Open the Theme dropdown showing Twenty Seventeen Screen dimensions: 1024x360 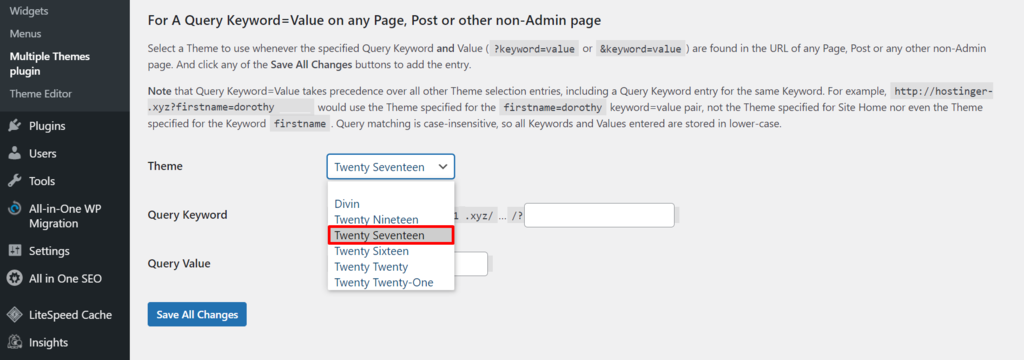click(x=391, y=167)
